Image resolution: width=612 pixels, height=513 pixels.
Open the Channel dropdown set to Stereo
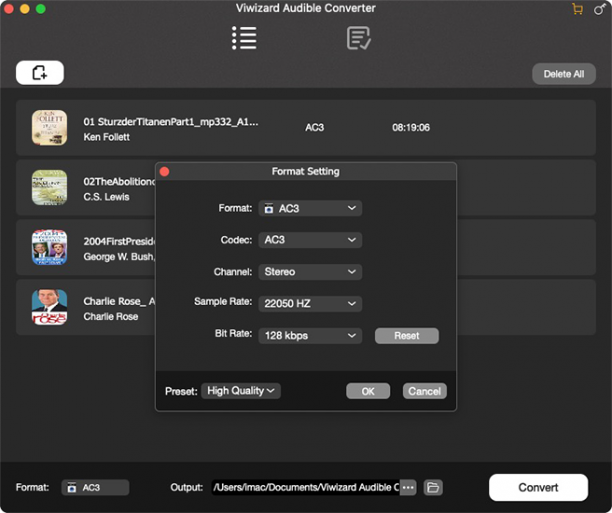pos(310,272)
